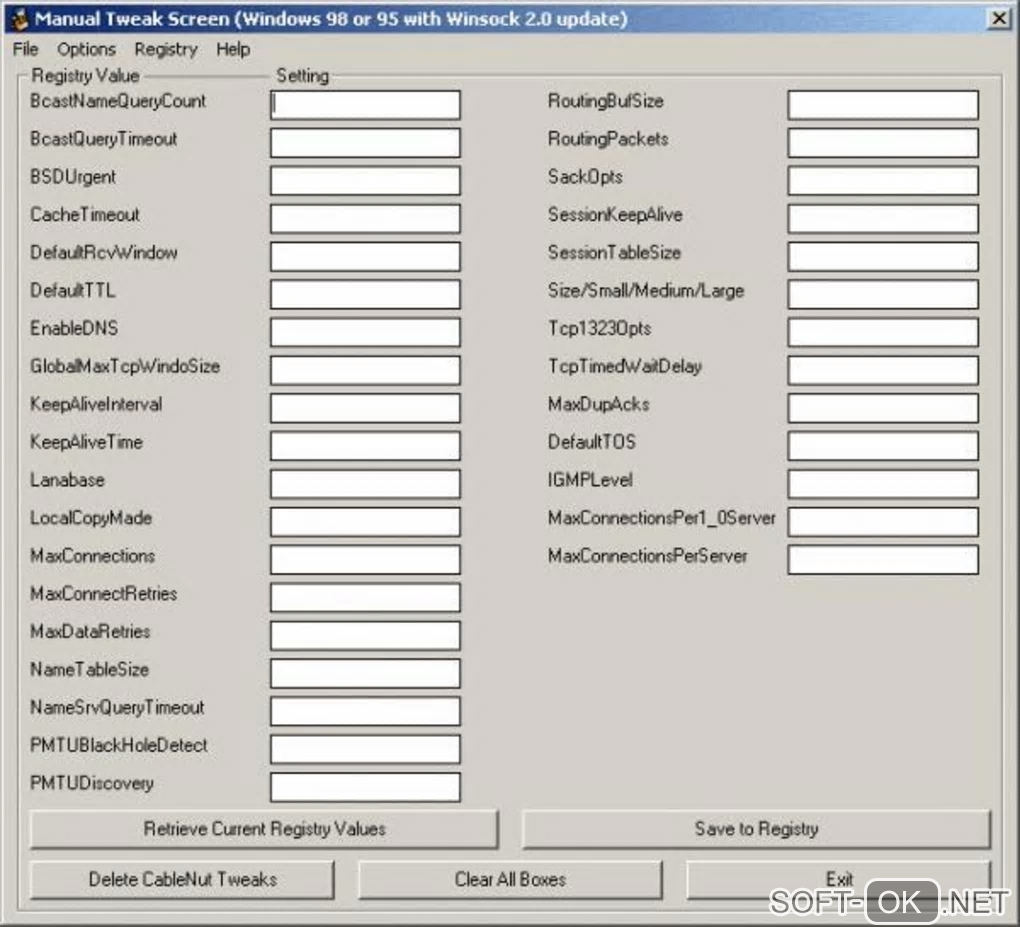The height and width of the screenshot is (927, 1020).
Task: Click the SessionKeepAlive label text
Action: pos(615,215)
